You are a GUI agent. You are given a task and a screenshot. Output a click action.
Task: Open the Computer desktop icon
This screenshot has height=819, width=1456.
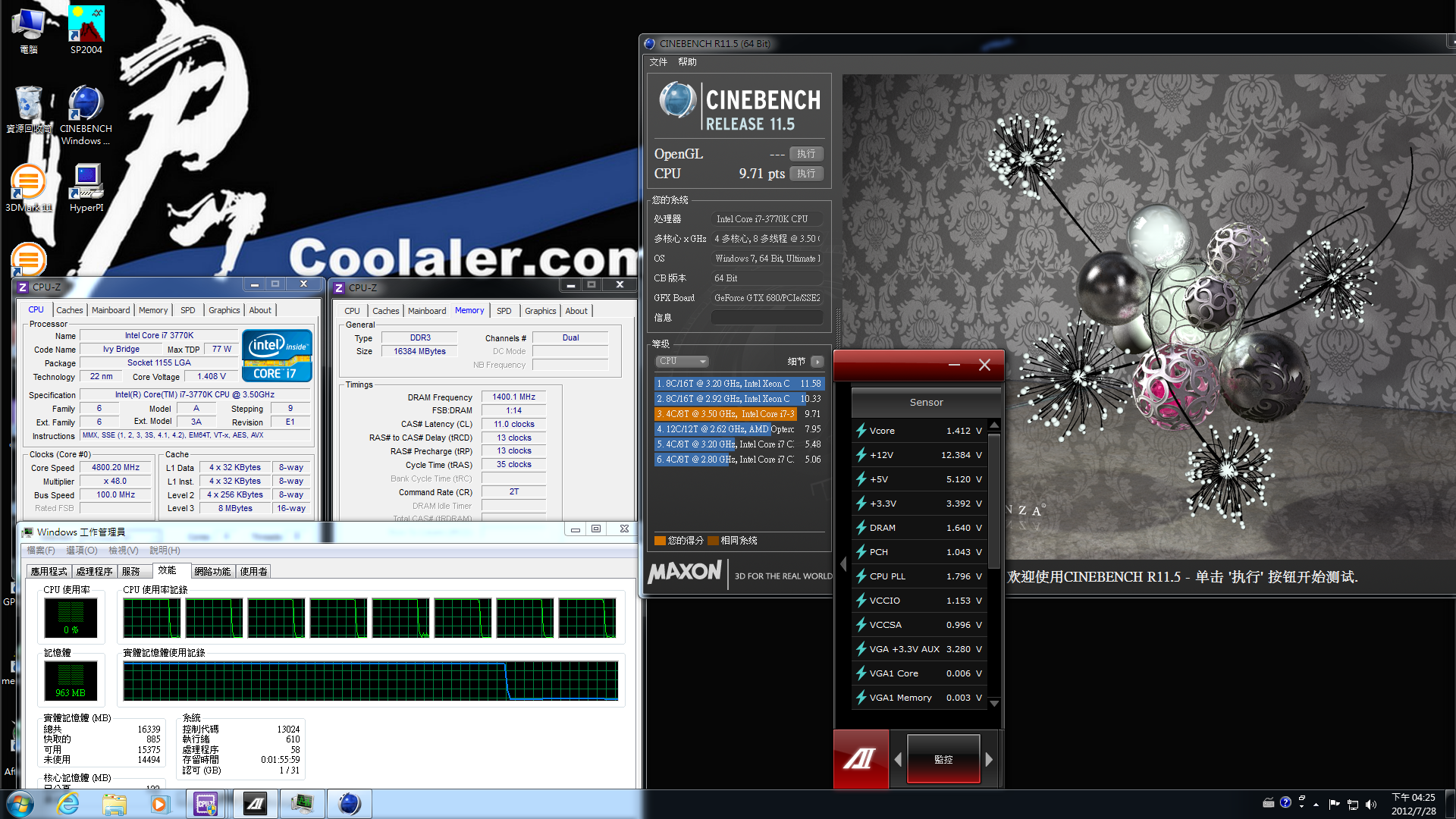pos(29,30)
